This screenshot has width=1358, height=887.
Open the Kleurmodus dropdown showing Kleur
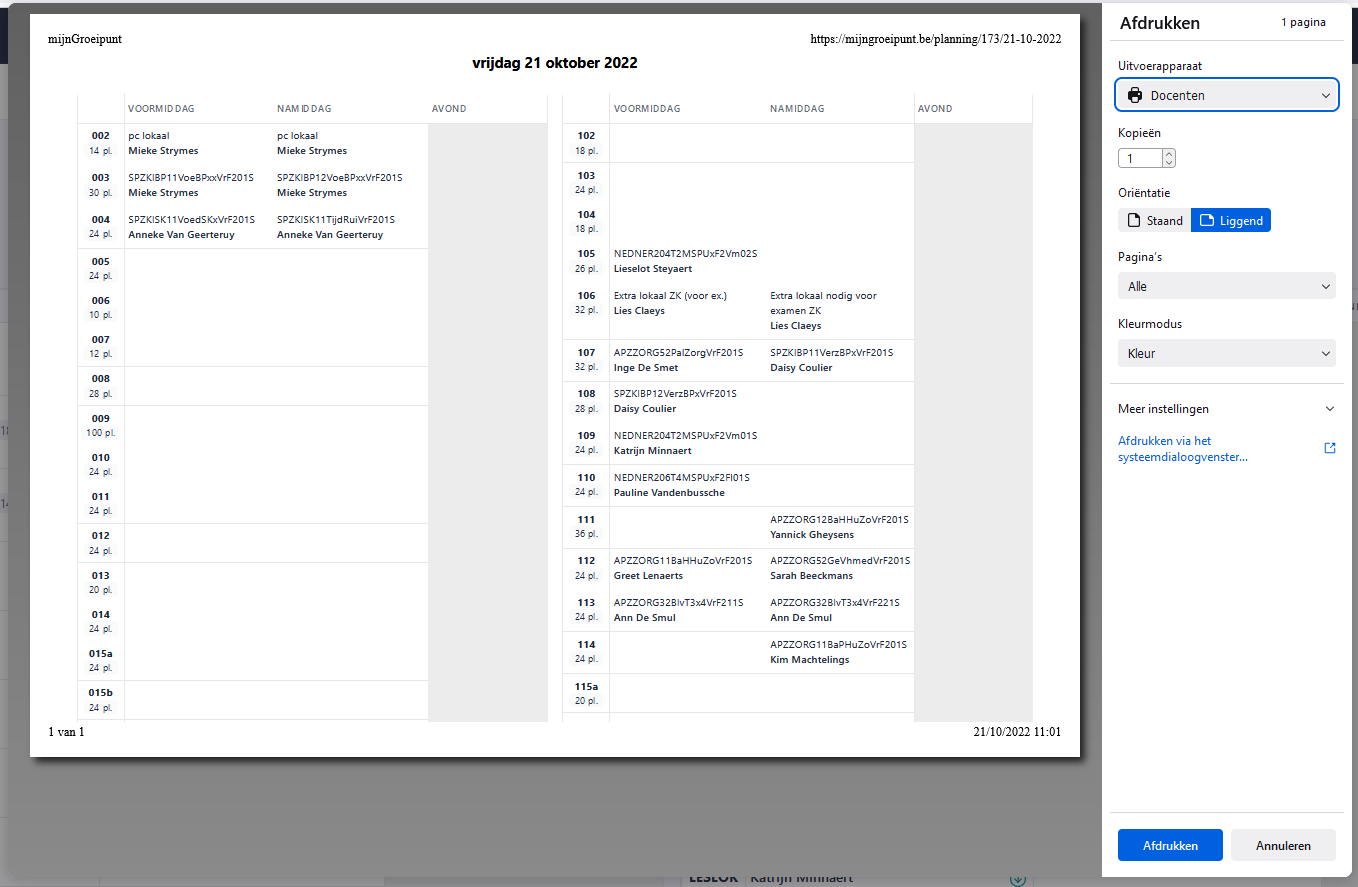tap(1226, 353)
